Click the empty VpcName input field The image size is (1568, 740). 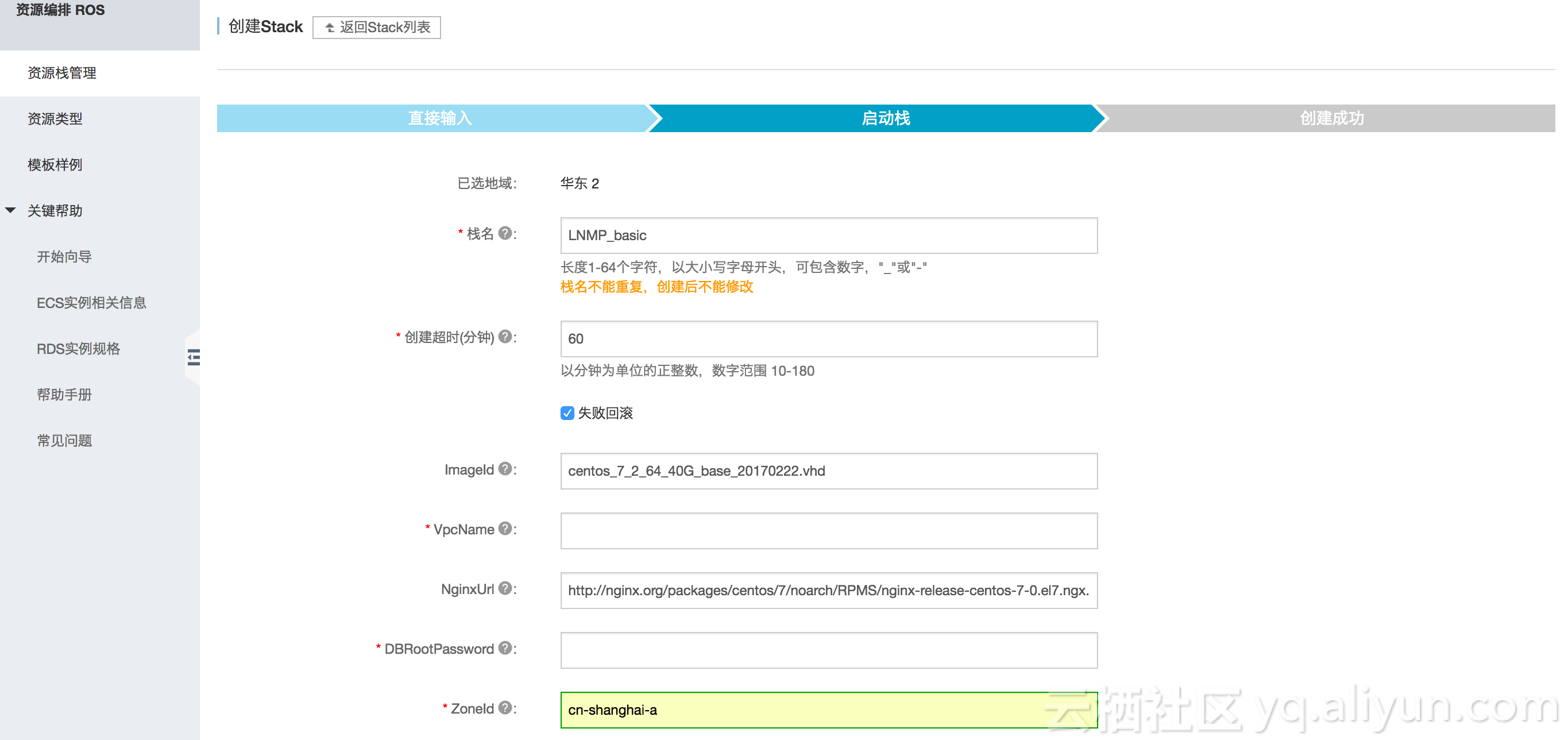coord(829,530)
